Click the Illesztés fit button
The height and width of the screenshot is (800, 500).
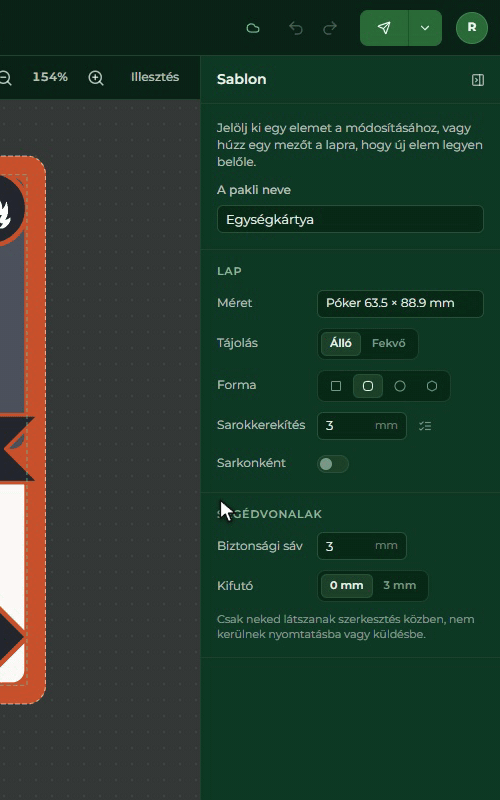click(155, 77)
